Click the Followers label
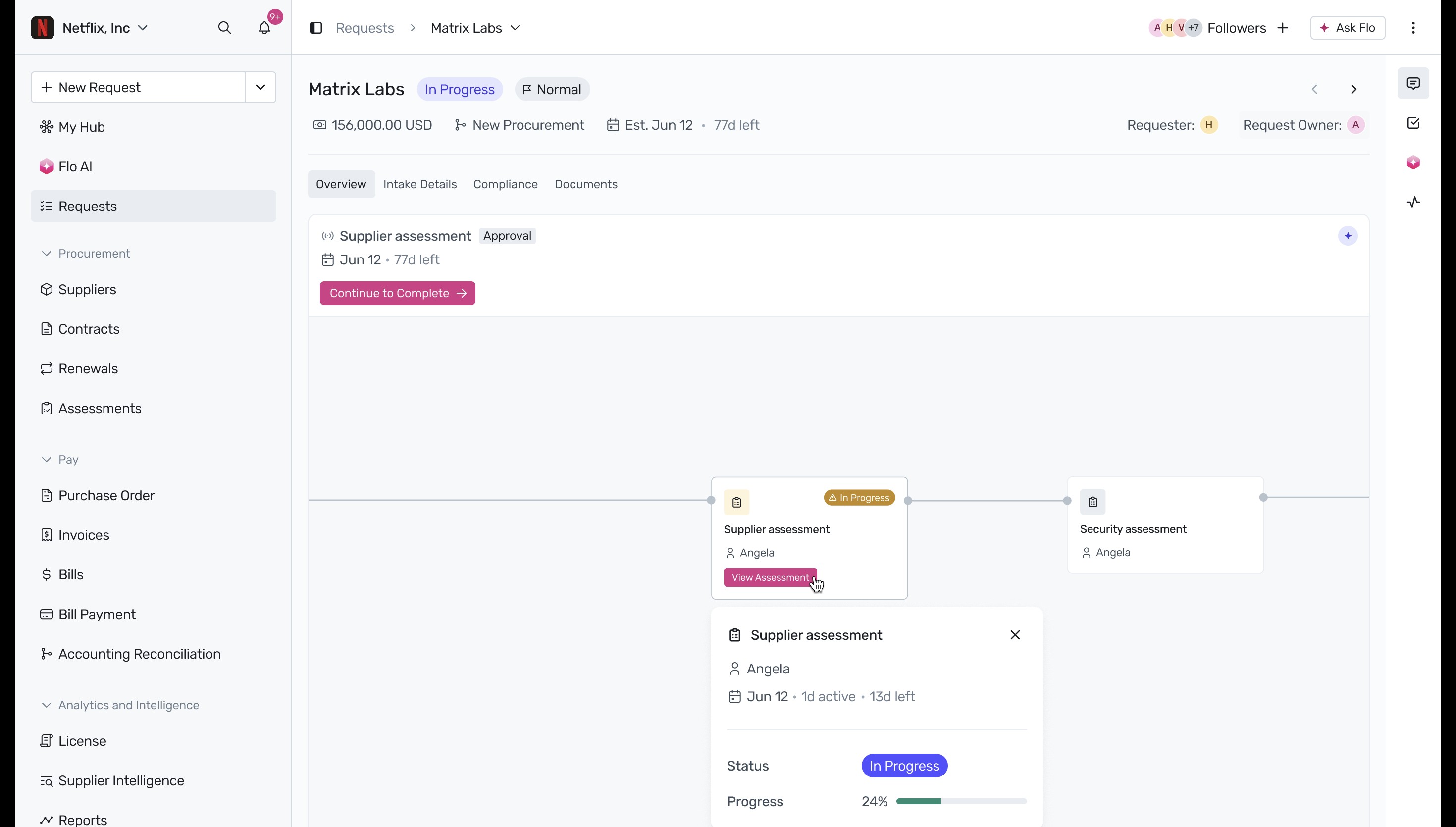 coord(1237,28)
